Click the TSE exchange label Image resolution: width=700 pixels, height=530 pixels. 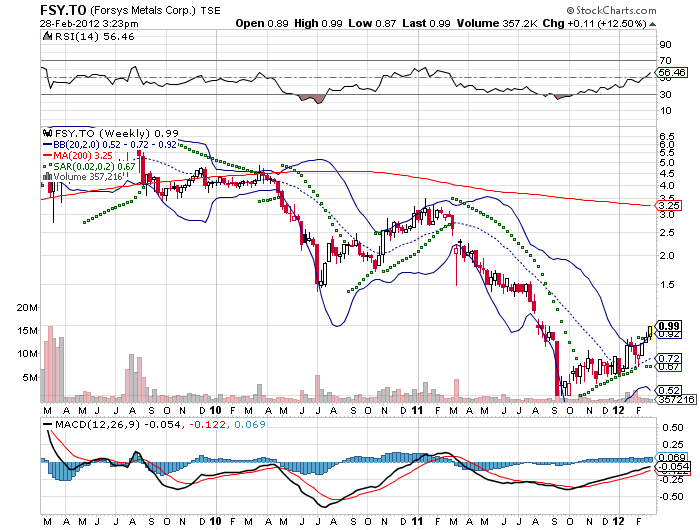210,11
